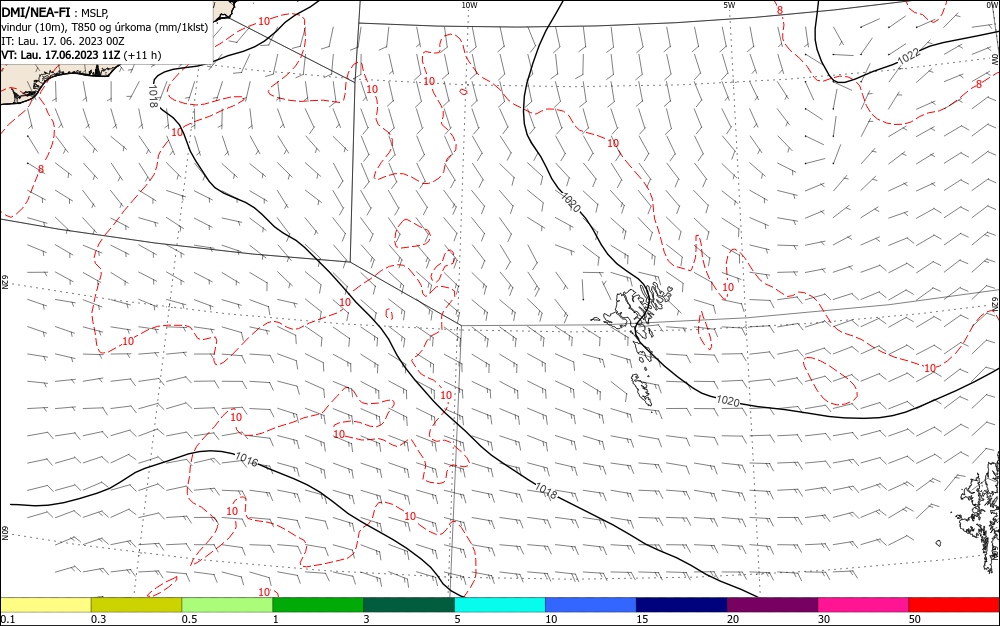Image resolution: width=1000 pixels, height=626 pixels.
Task: Choose the blue 10 mm legend swatch
Action: [x=591, y=605]
